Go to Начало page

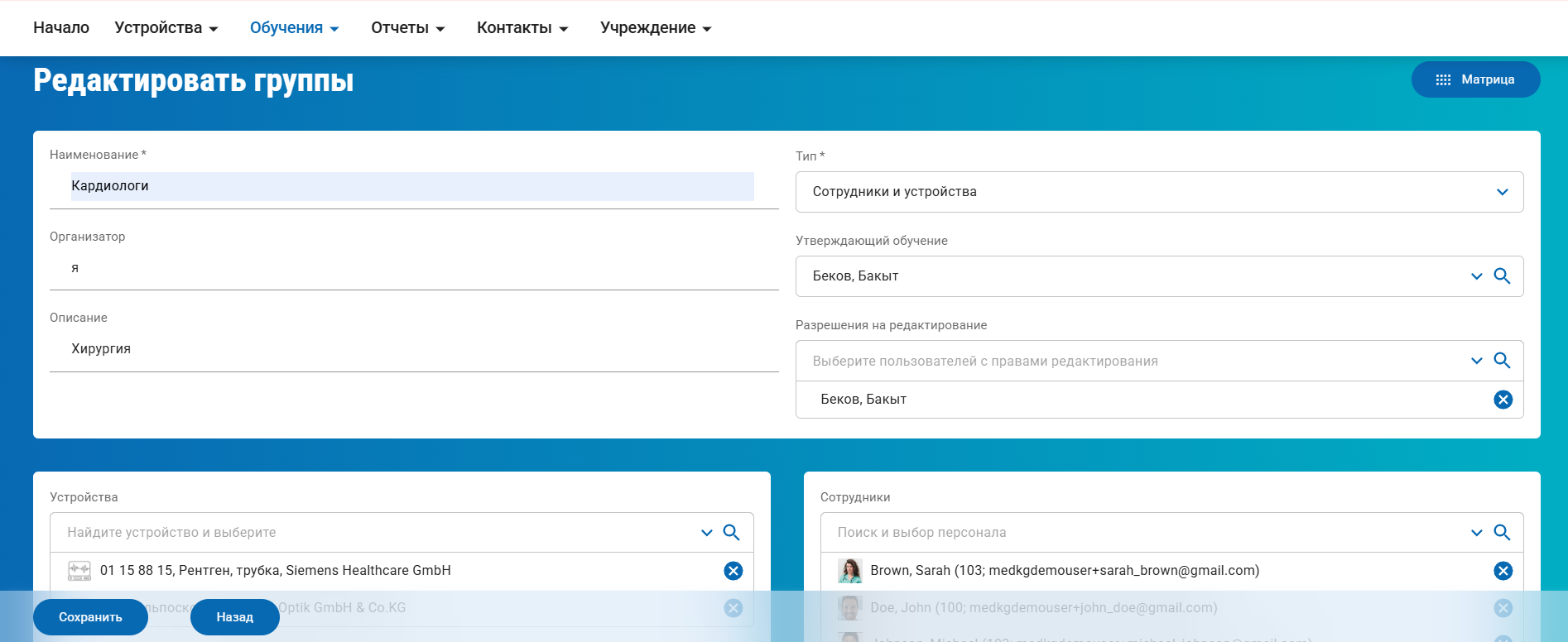point(61,28)
